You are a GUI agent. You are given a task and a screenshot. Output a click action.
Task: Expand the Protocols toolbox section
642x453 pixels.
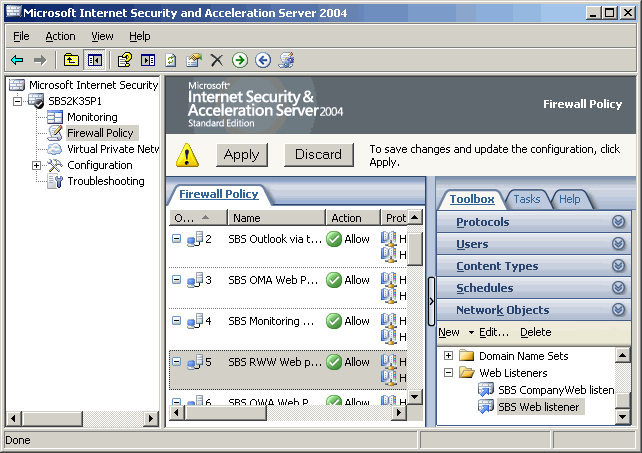[x=618, y=222]
